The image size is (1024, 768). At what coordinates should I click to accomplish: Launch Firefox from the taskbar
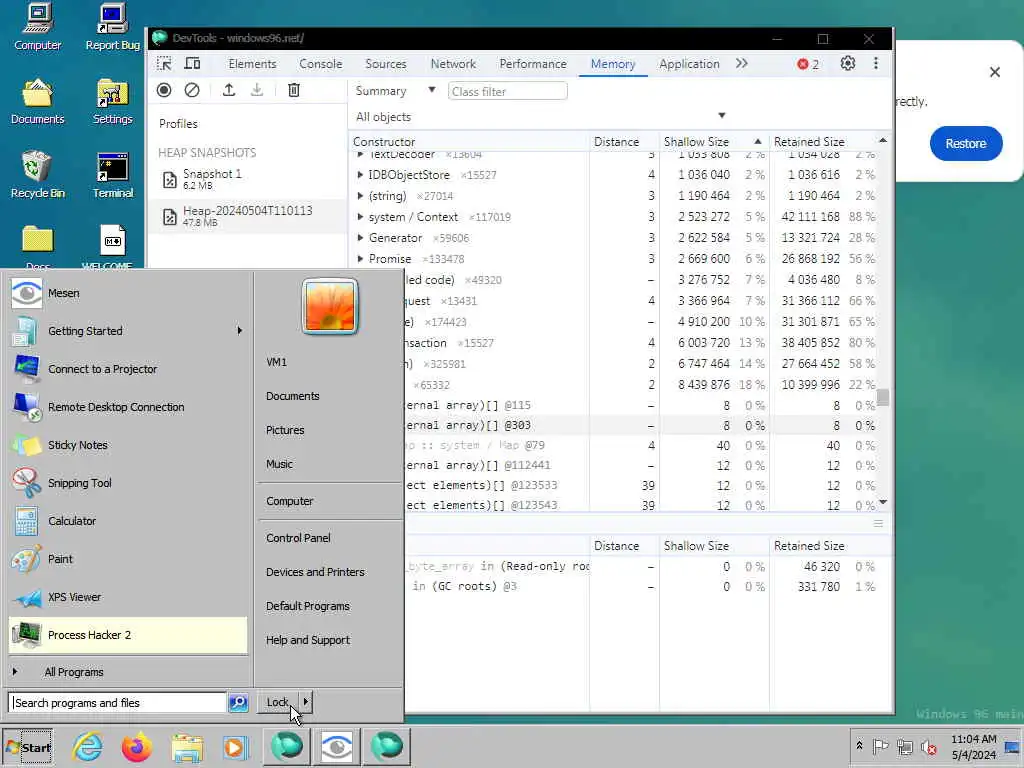pyautogui.click(x=136, y=746)
